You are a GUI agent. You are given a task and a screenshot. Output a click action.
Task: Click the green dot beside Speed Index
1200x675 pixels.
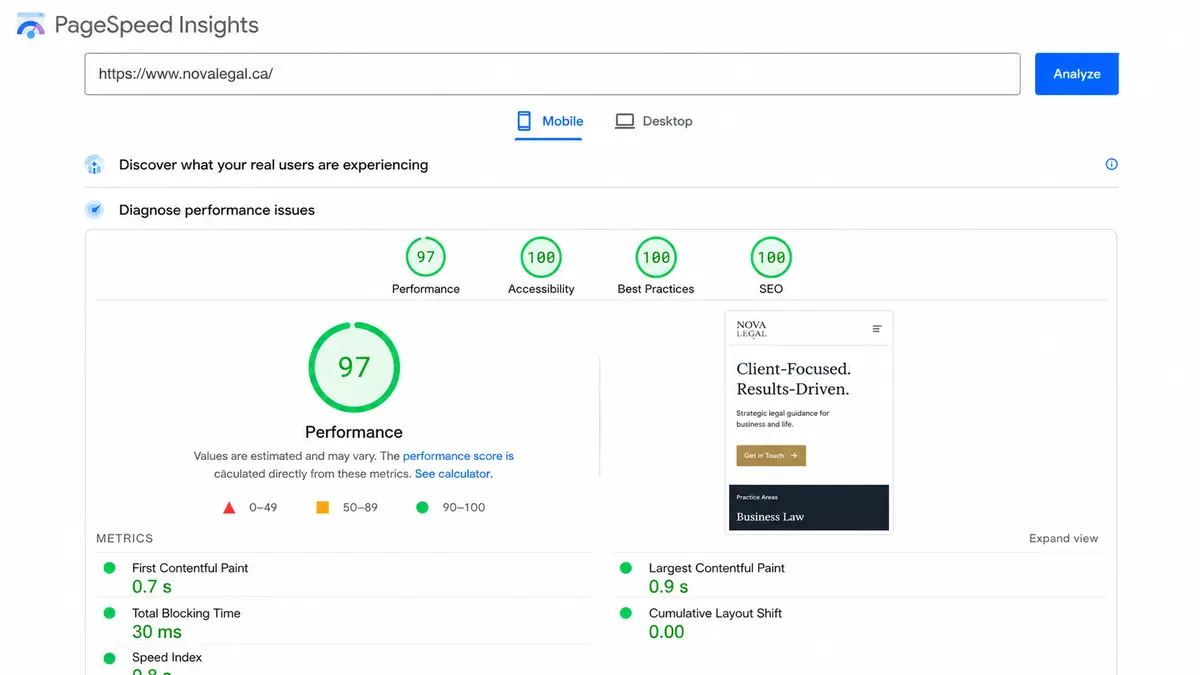(x=110, y=657)
